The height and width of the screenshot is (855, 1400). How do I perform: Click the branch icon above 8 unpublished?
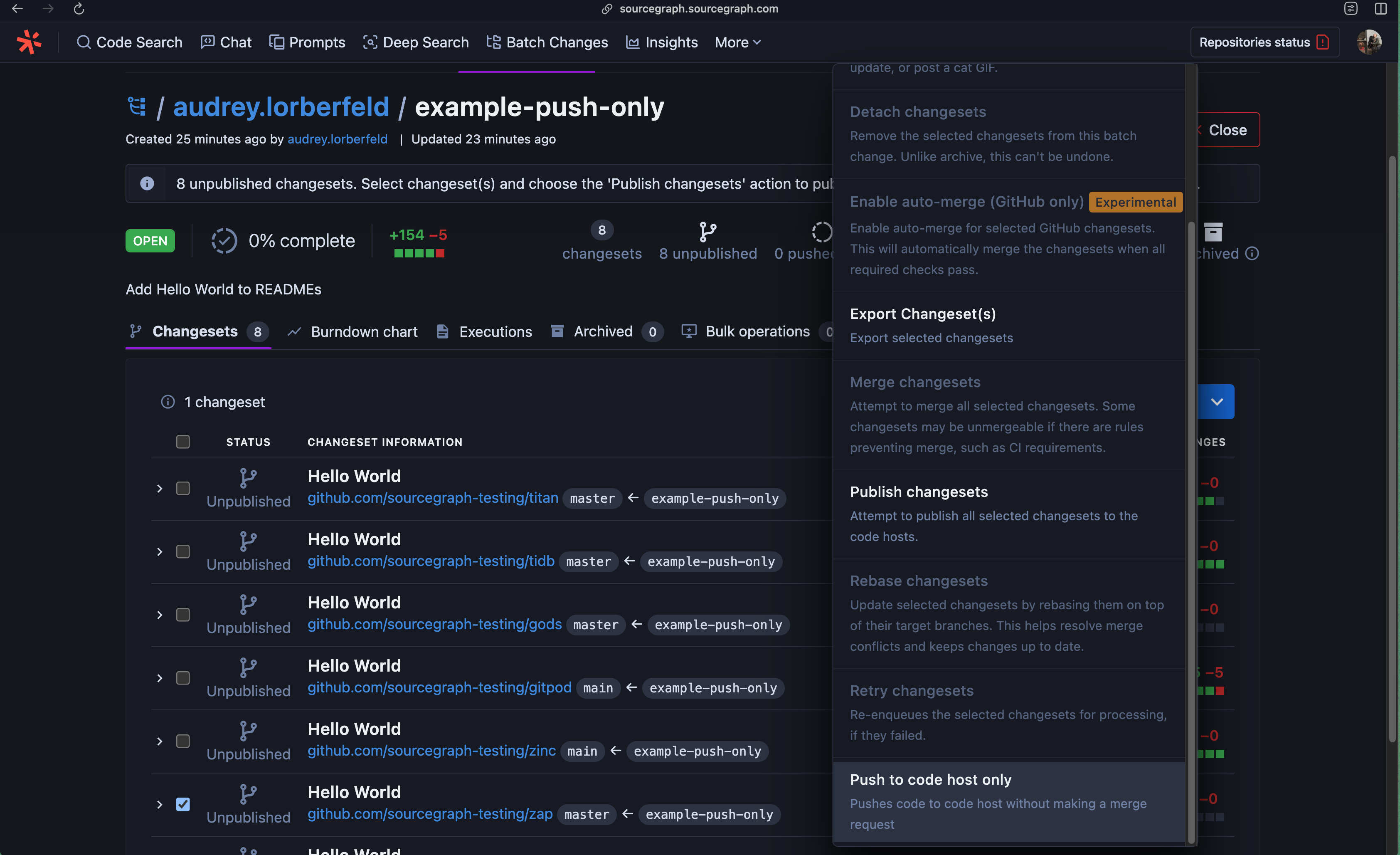[707, 231]
